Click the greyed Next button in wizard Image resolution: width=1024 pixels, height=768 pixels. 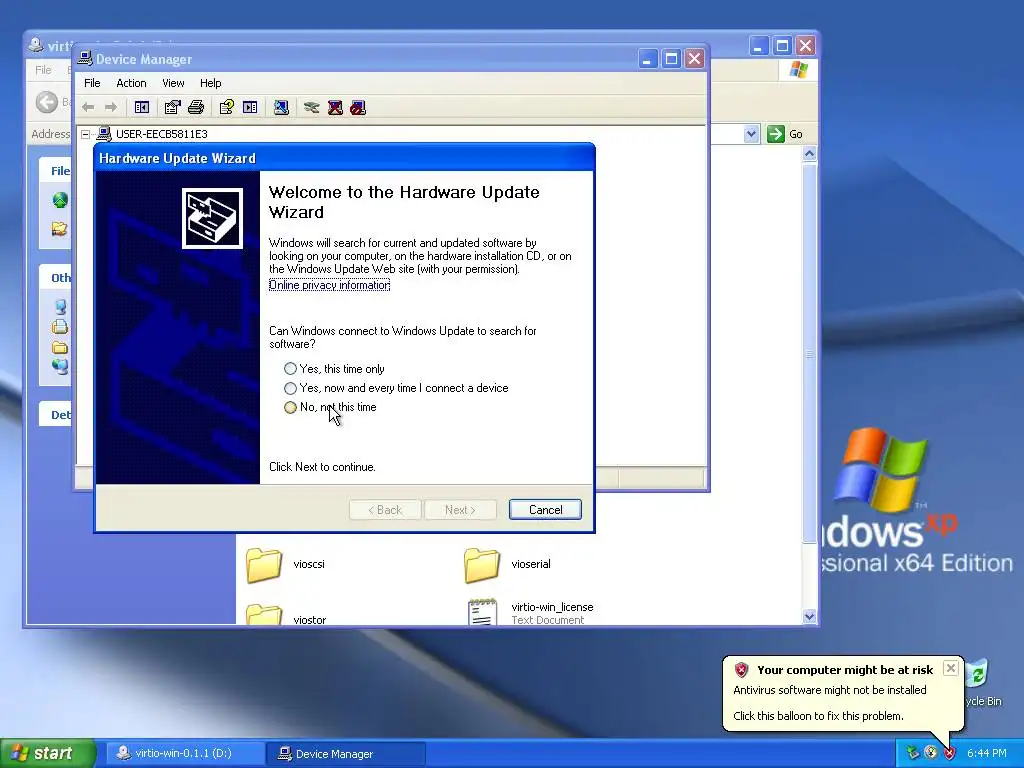pos(460,510)
